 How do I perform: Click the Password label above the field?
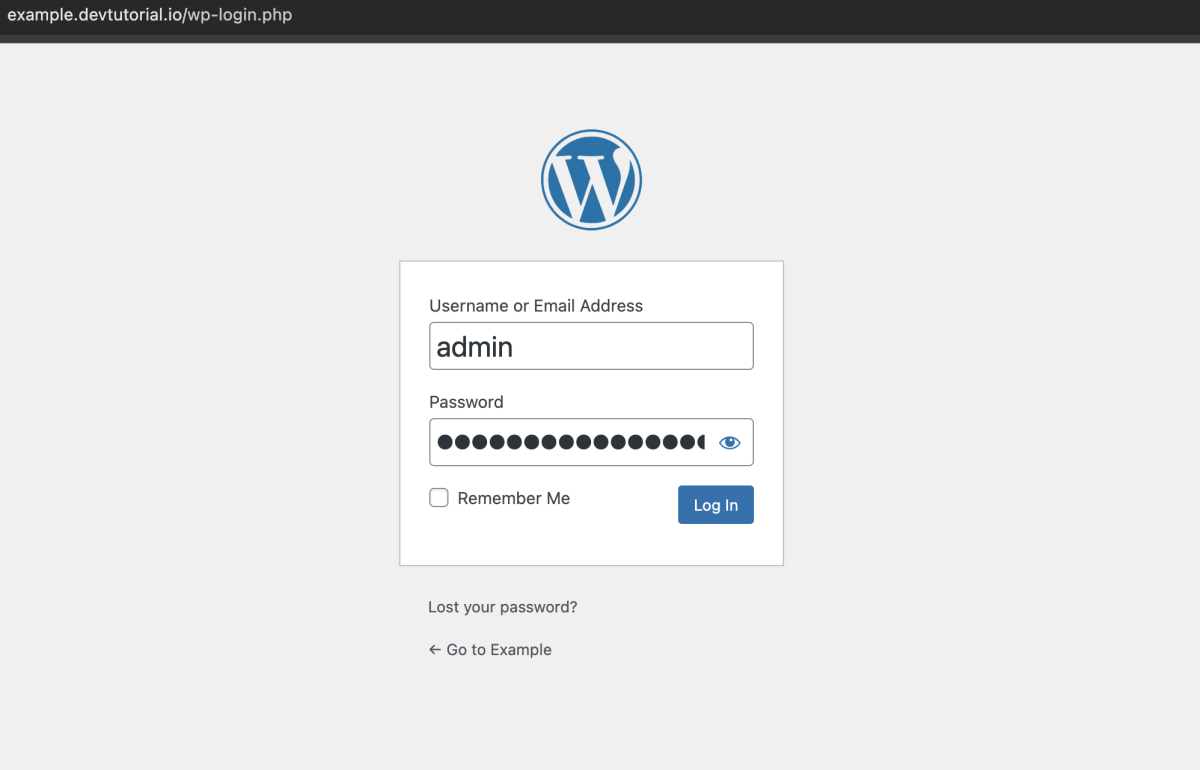point(466,402)
